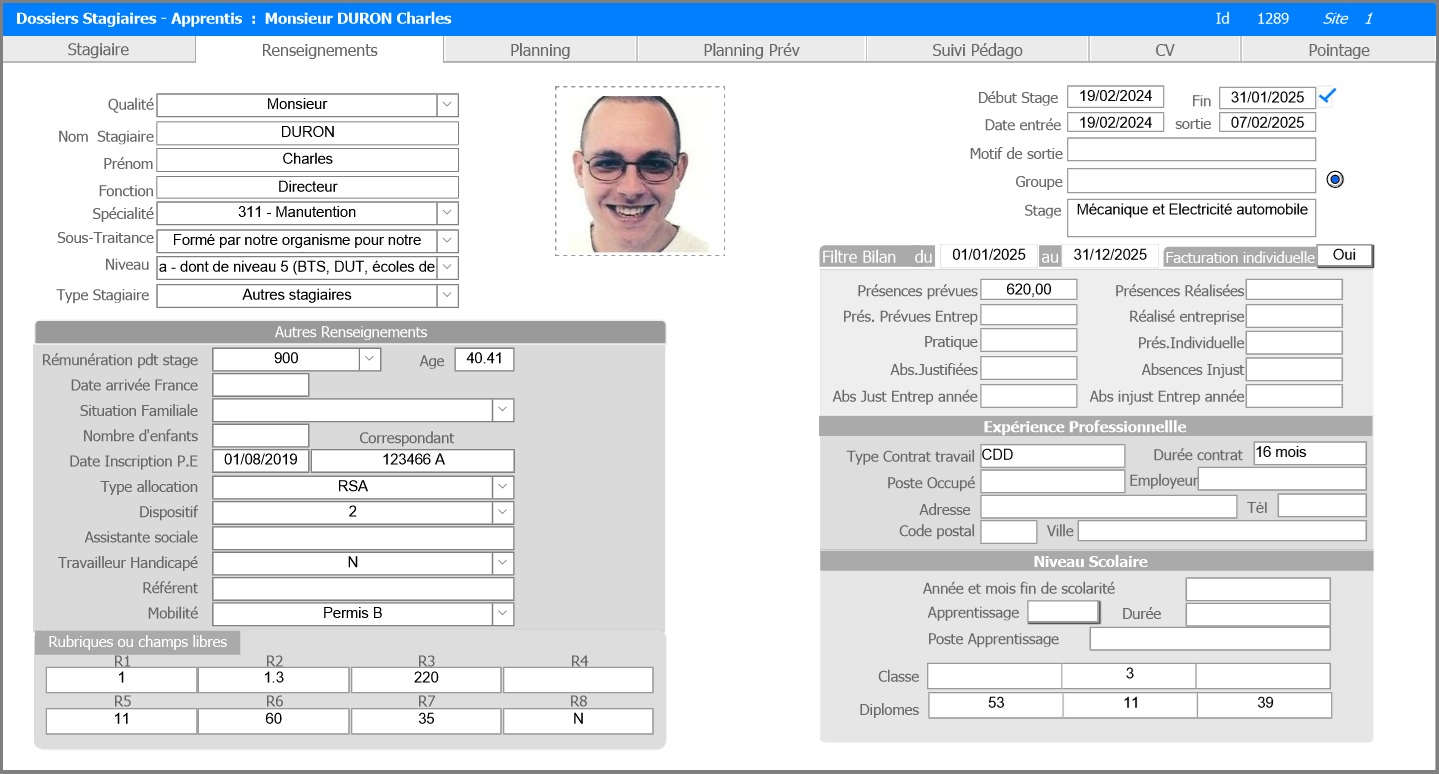Open the Situation Familiale dropdown
Screen dimensions: 1439x774
502,410
